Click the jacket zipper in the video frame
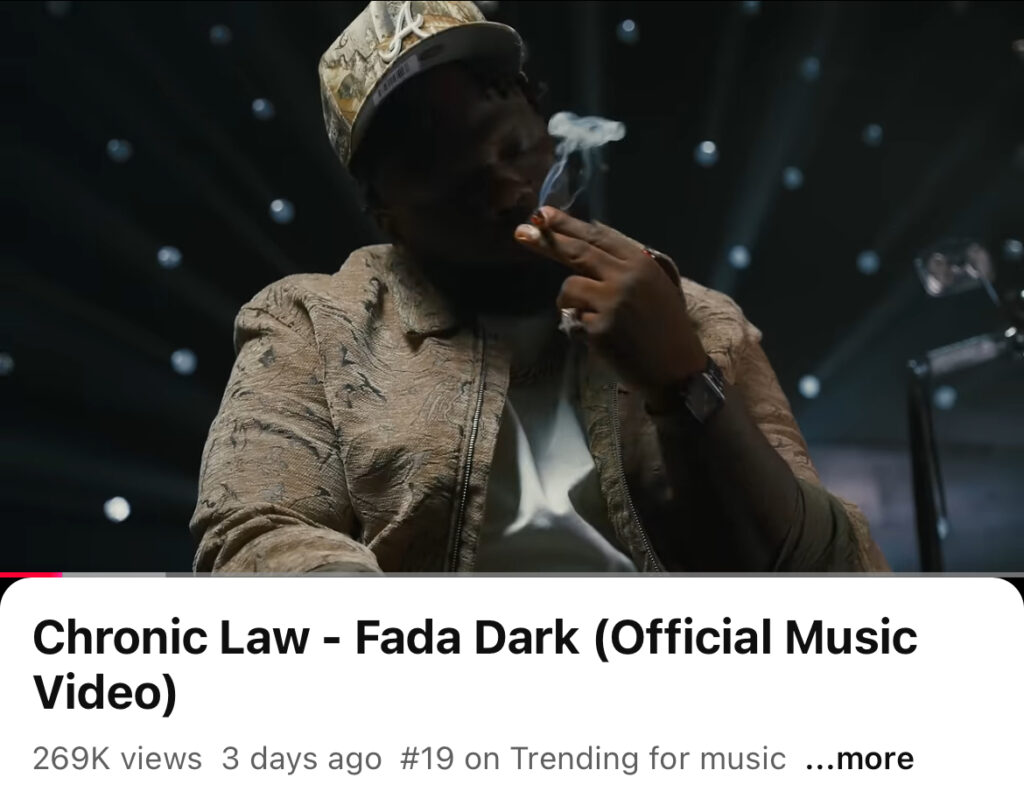The width and height of the screenshot is (1024, 791). coord(467,451)
